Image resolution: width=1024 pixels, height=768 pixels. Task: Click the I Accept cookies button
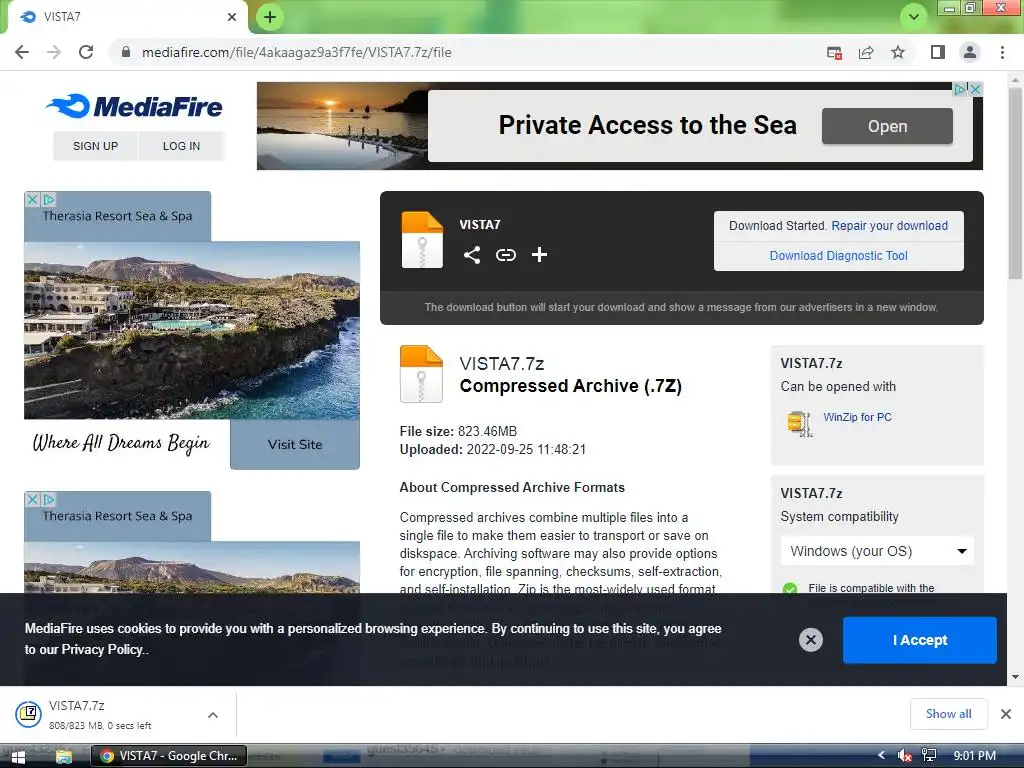pyautogui.click(x=920, y=640)
